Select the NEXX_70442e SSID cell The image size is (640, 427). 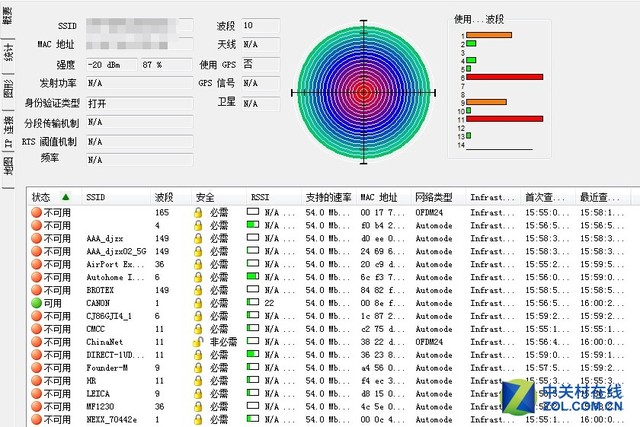tap(111, 420)
